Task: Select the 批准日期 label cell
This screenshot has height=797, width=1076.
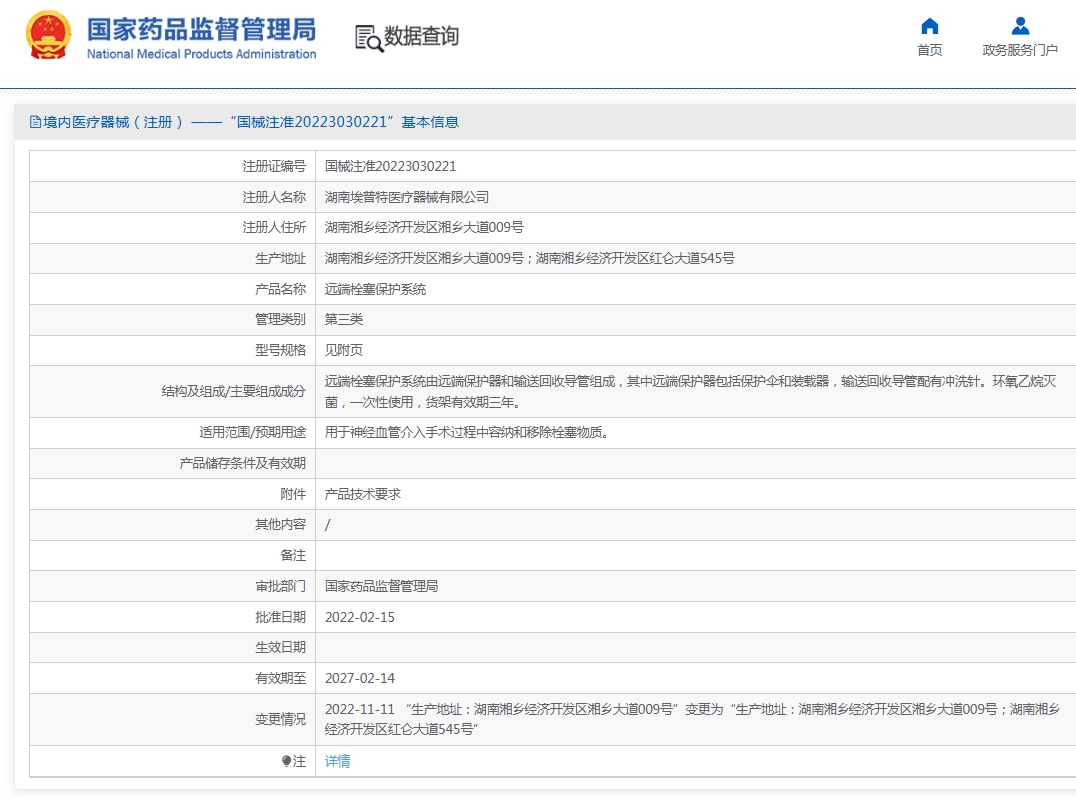Action: click(x=172, y=617)
